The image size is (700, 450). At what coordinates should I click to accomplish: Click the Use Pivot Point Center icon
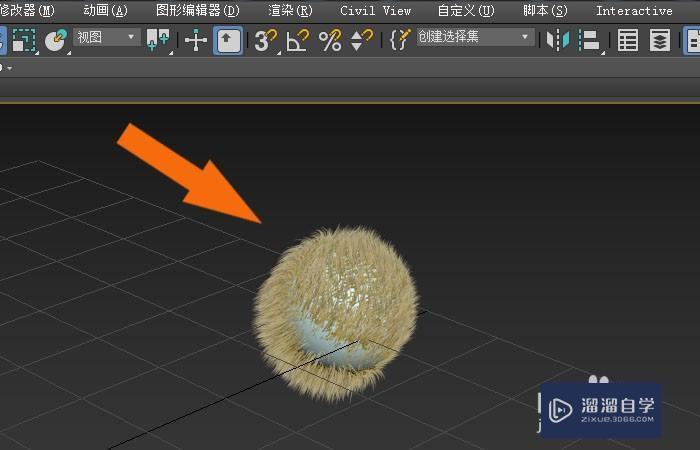pyautogui.click(x=158, y=40)
